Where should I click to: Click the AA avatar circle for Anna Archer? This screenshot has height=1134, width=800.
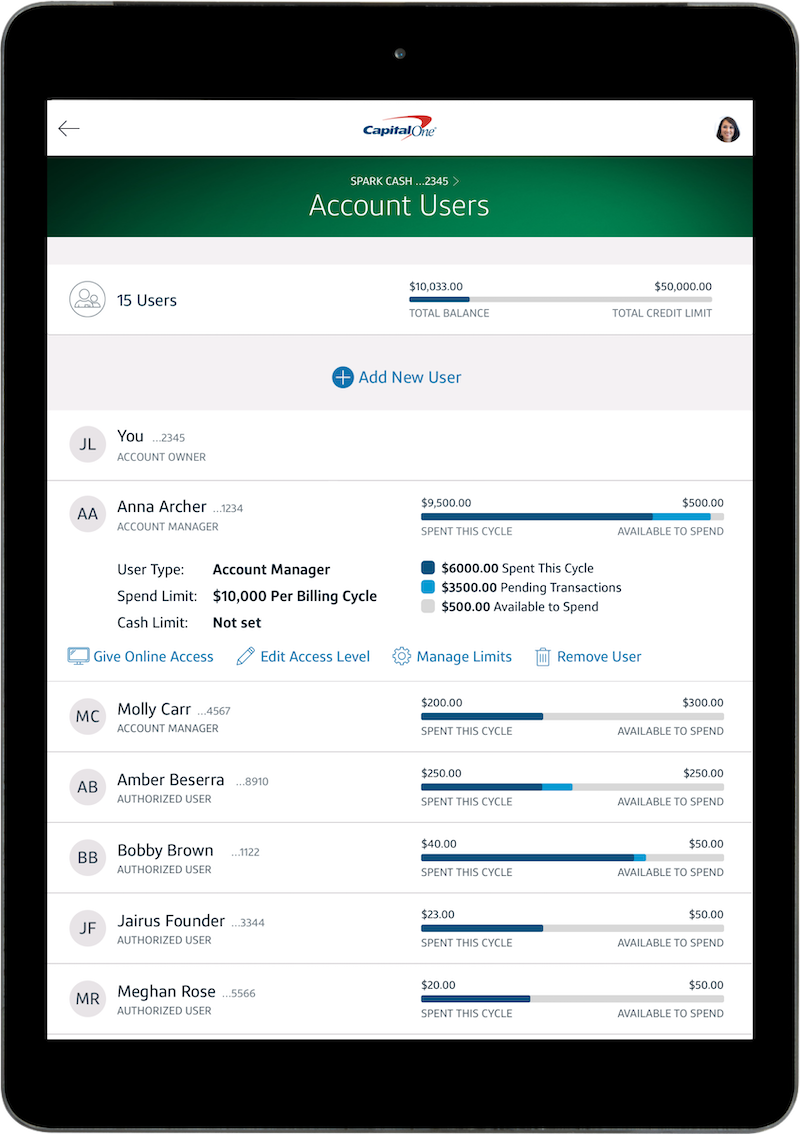[87, 514]
